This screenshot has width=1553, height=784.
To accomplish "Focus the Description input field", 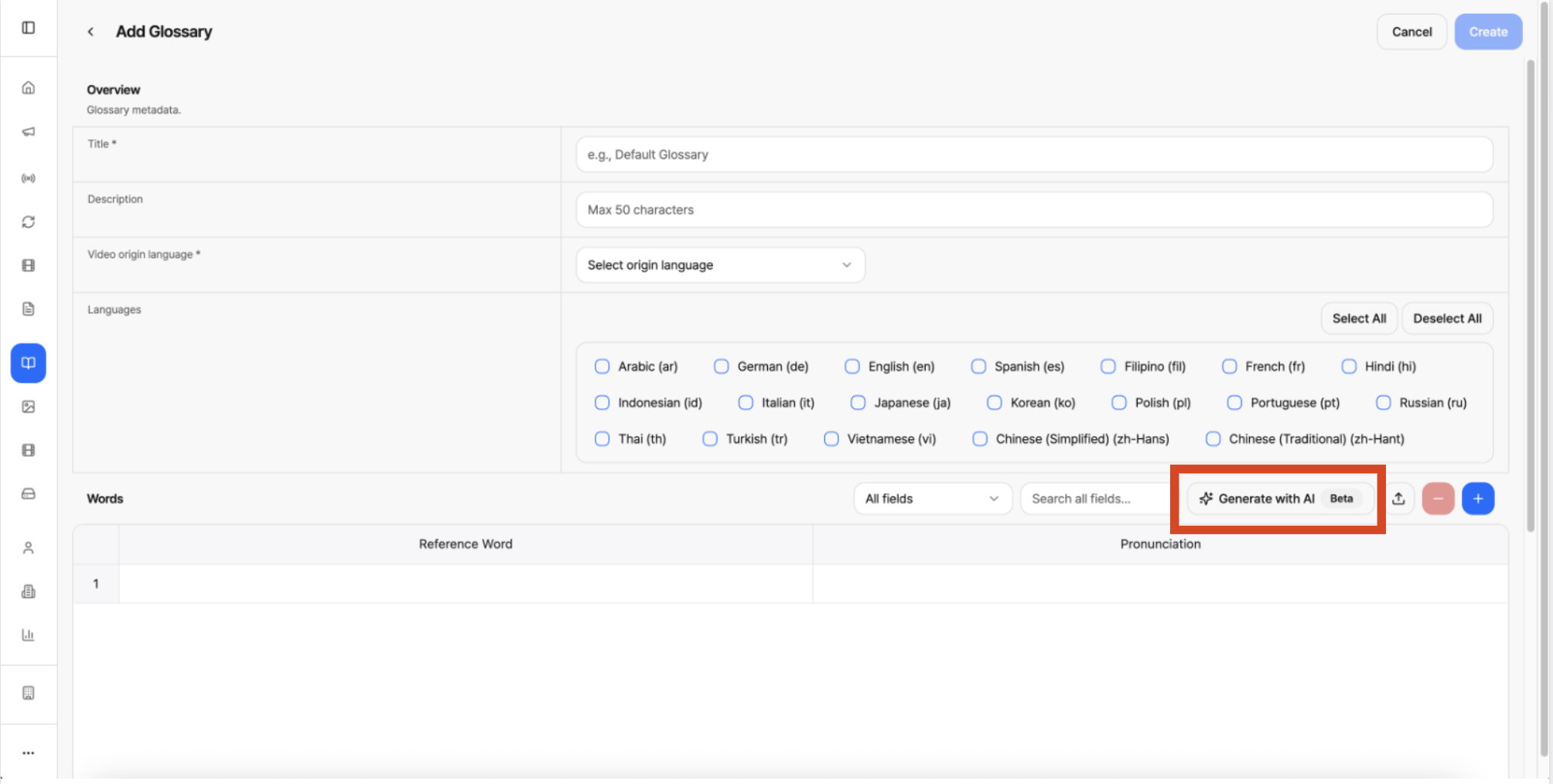I will click(1034, 210).
